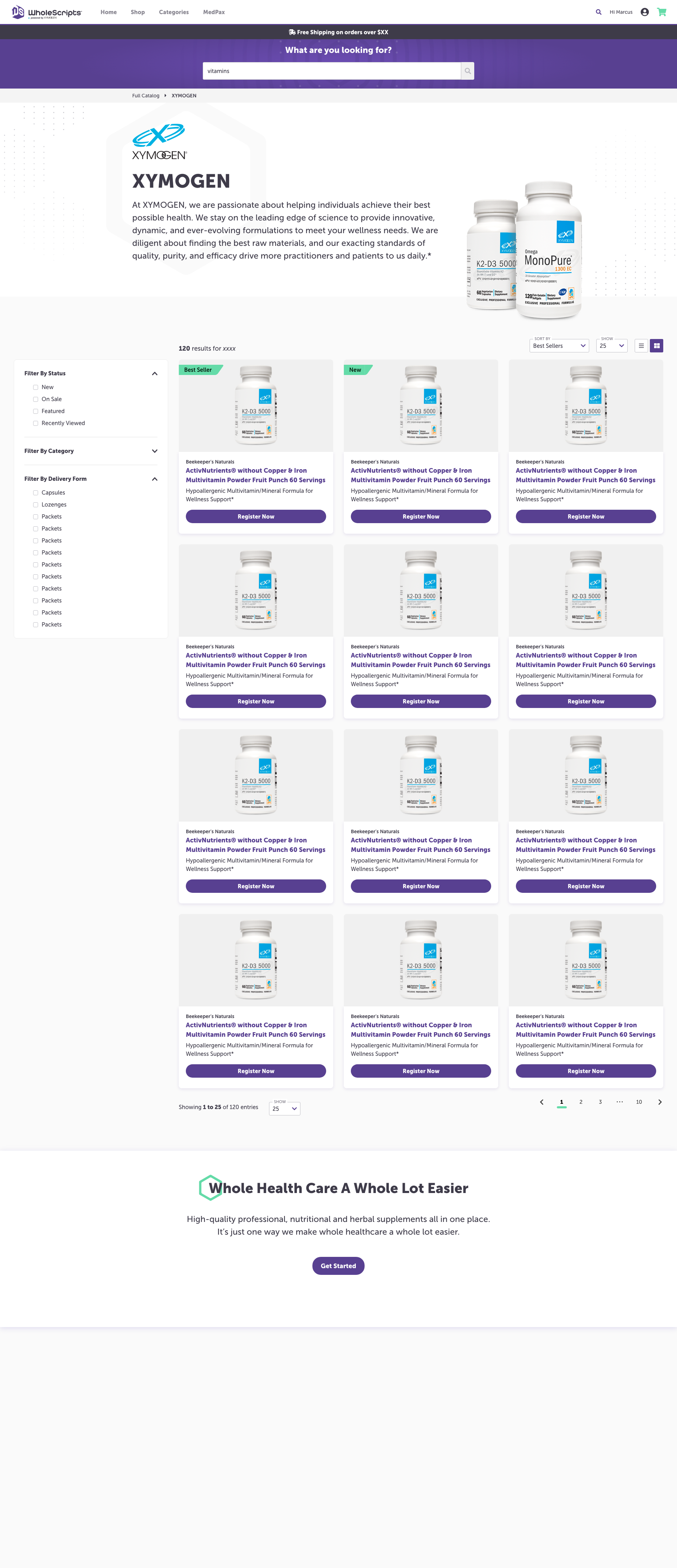
Task: Go to results page 2
Action: (581, 1102)
